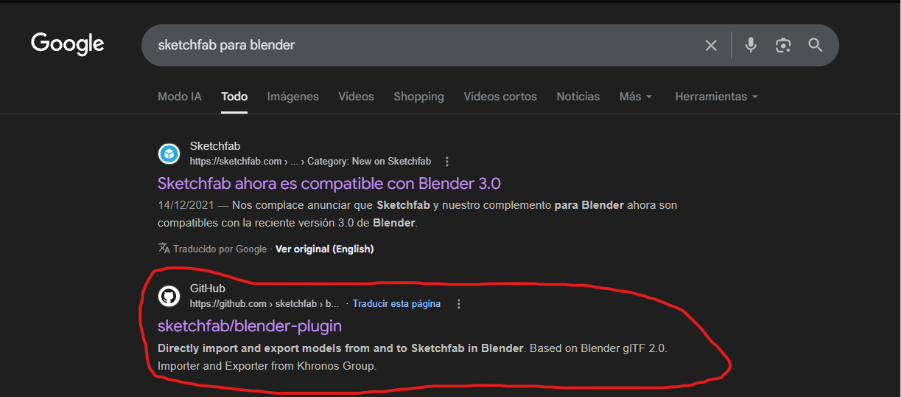Click the GitHub site name text
The width and height of the screenshot is (901, 397).
click(x=207, y=288)
